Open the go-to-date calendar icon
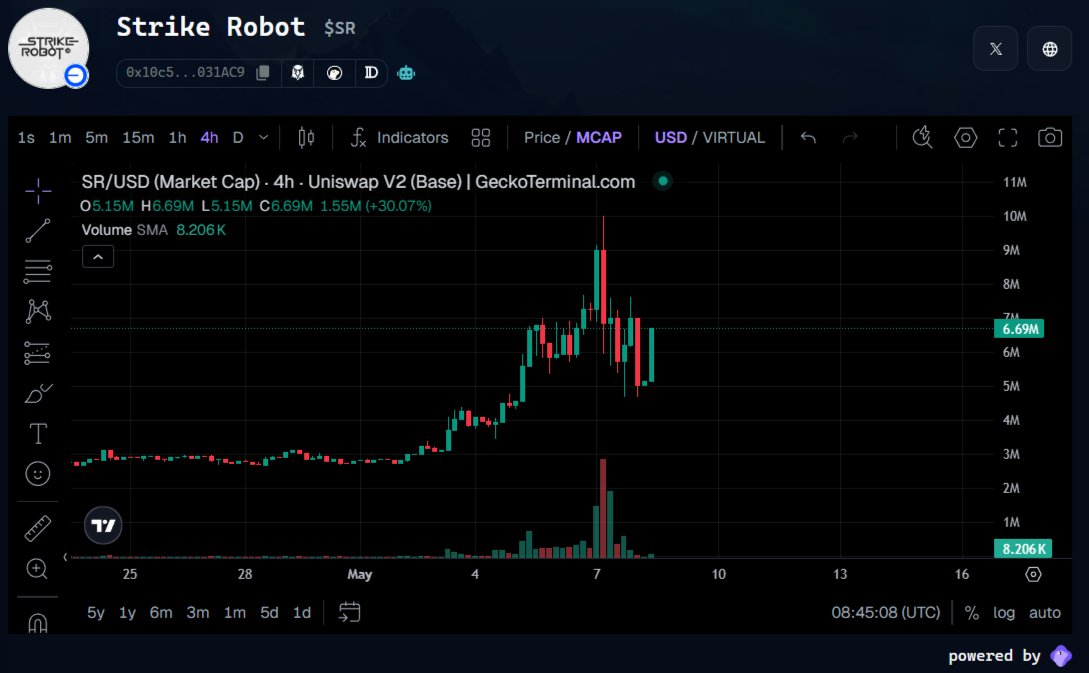1089x673 pixels. (349, 612)
